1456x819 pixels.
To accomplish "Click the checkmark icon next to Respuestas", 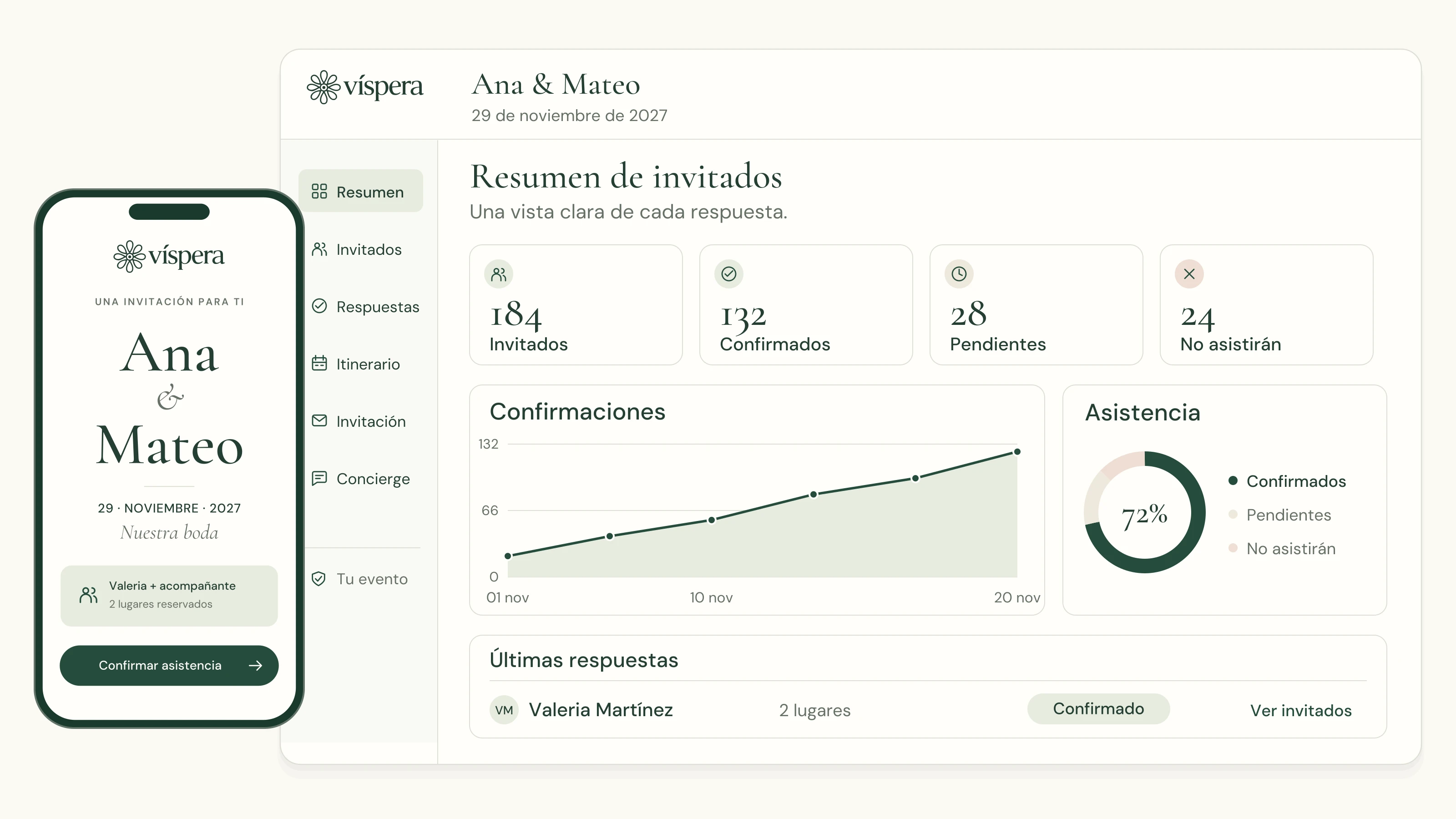I will click(x=319, y=306).
